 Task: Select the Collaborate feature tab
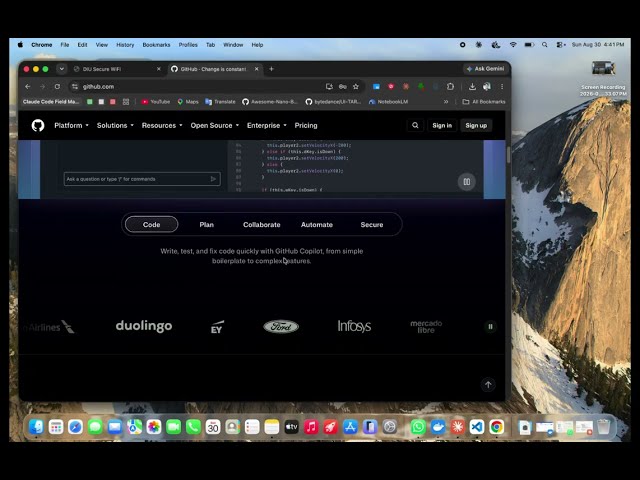click(262, 224)
